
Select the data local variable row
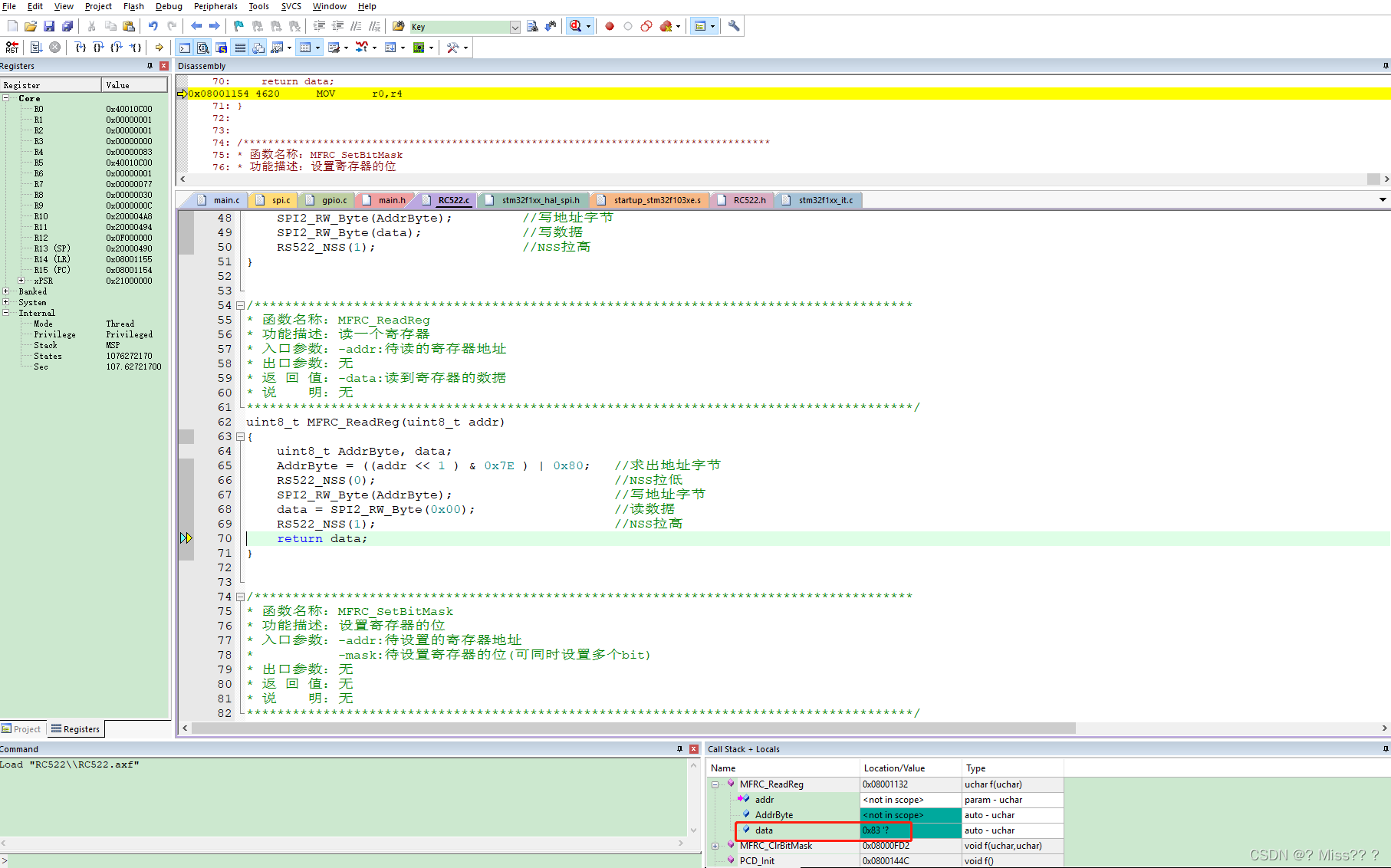click(885, 830)
